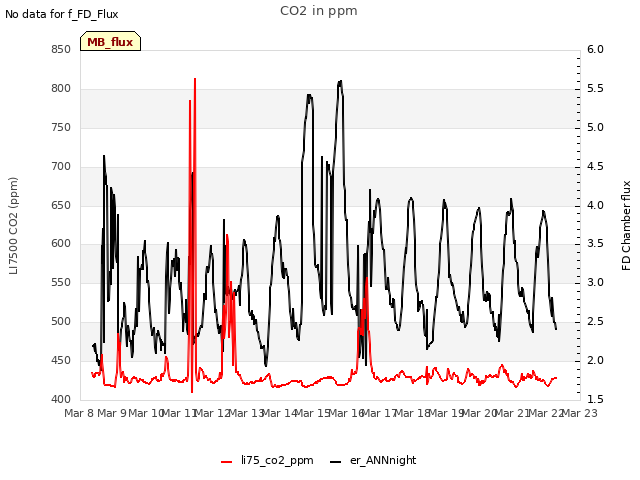This screenshot has height=480, width=640.
Task: Click the Mar 18 date label
Action: 412,413
